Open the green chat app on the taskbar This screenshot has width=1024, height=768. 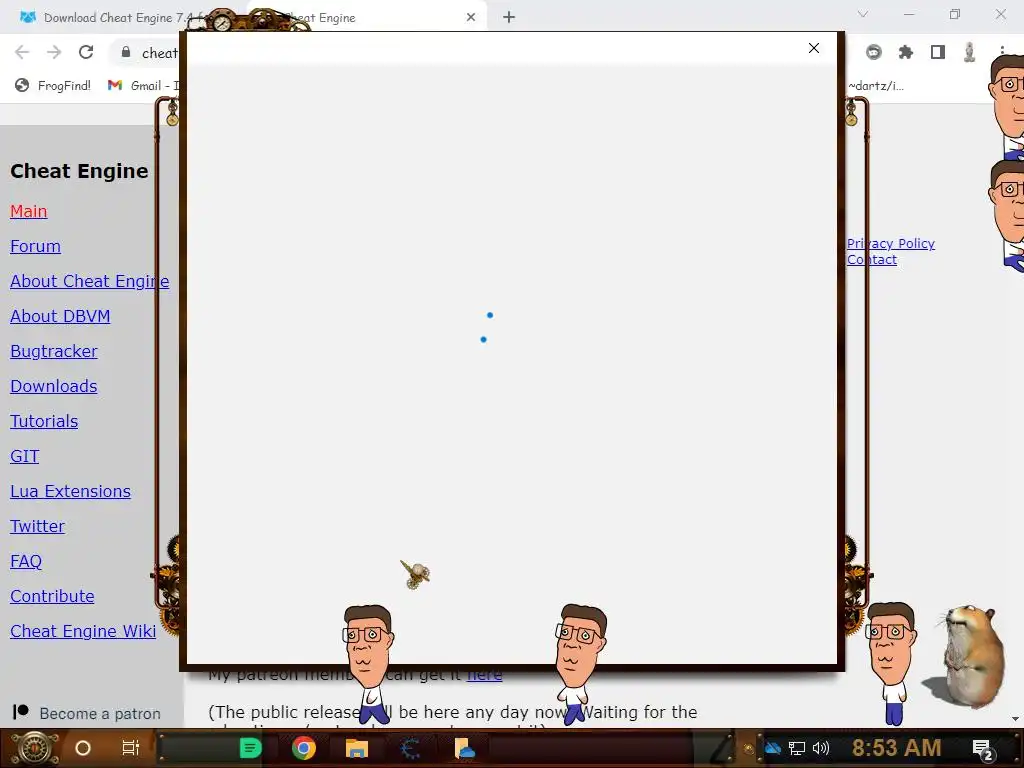(251, 748)
